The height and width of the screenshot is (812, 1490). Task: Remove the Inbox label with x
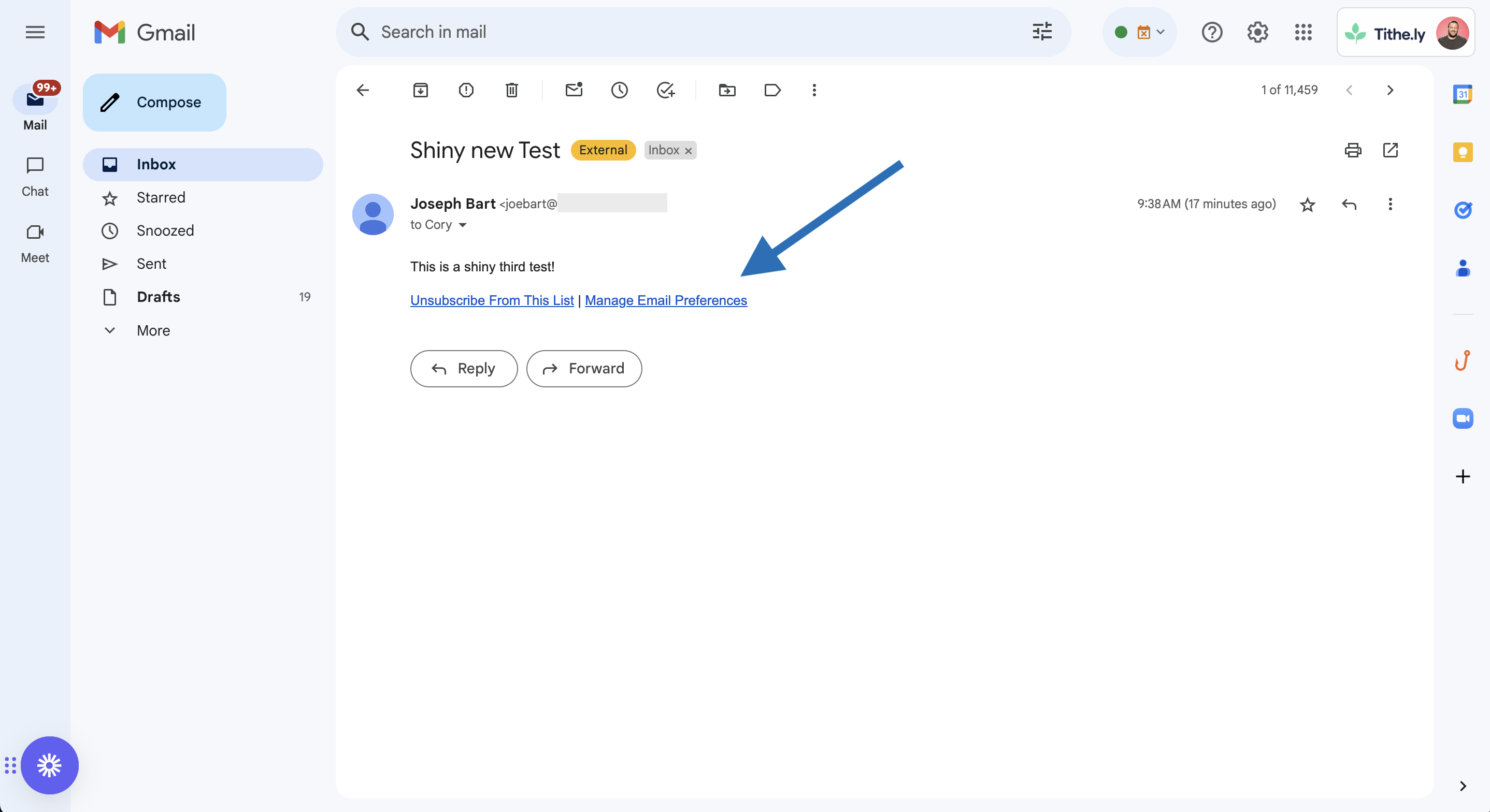(689, 151)
